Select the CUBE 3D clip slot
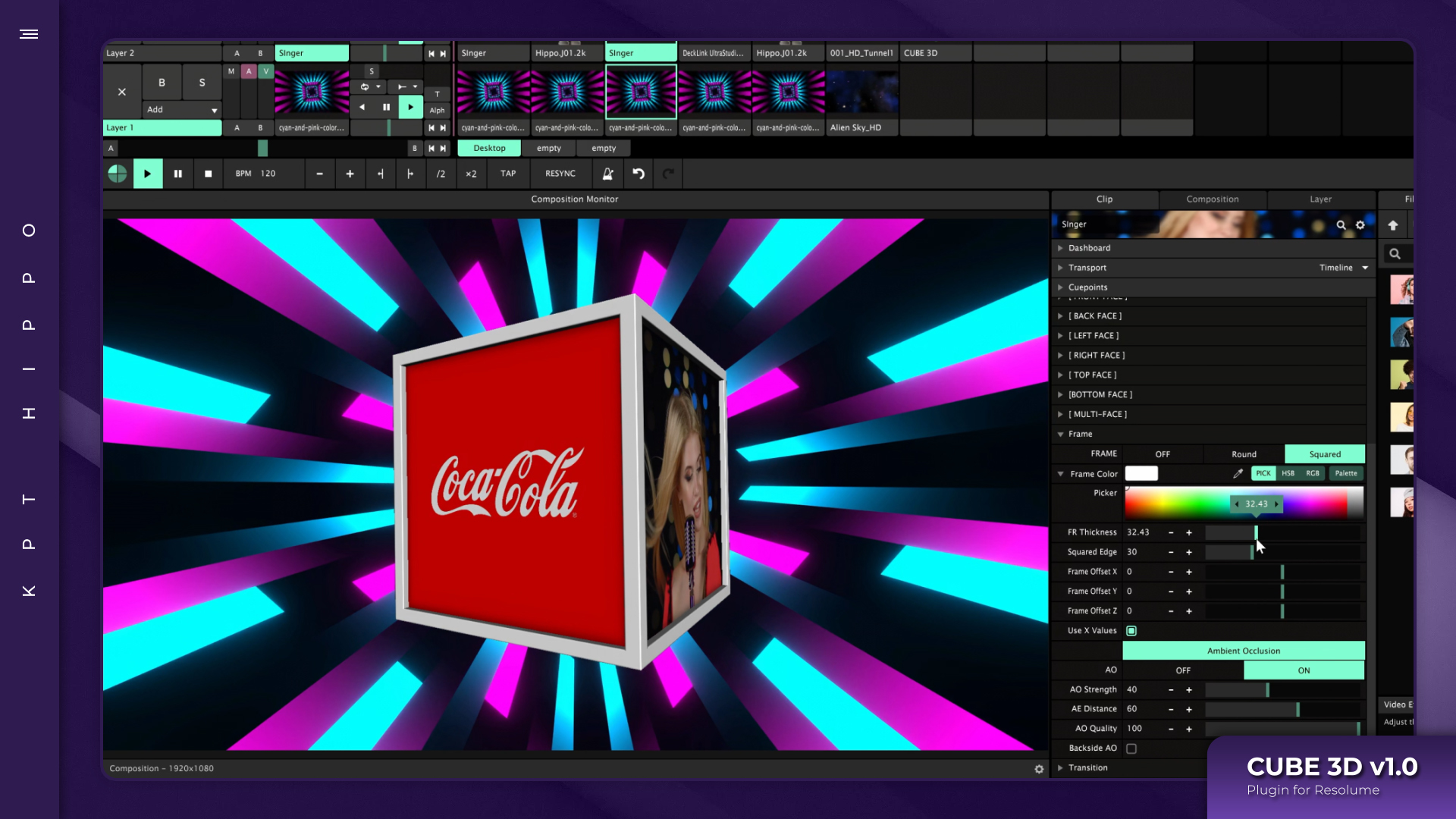This screenshot has width=1456, height=819. (x=936, y=53)
